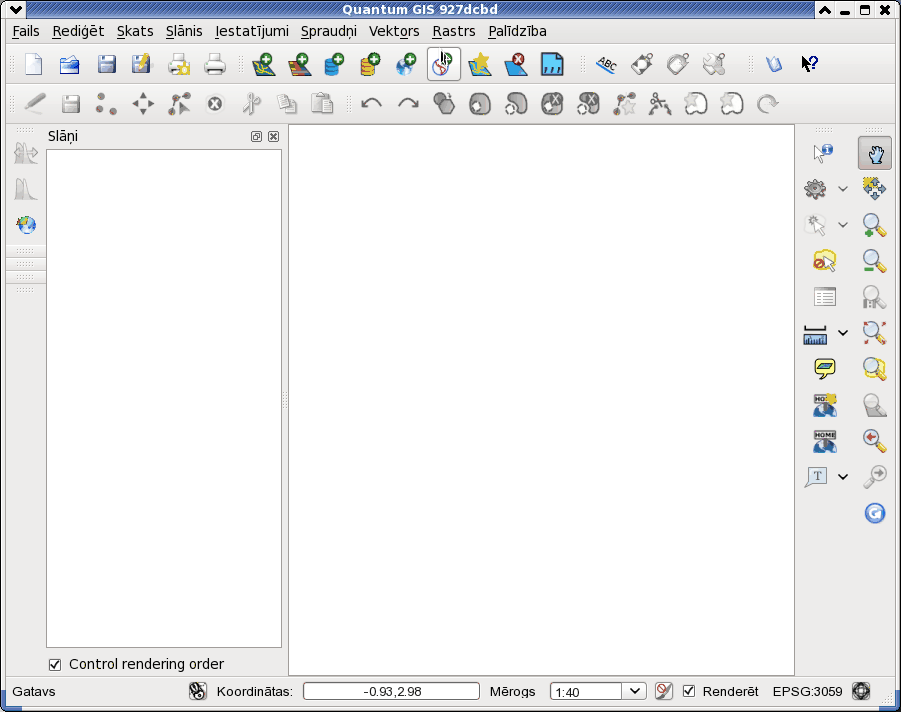901x712 pixels.
Task: Click the Node Tool icon
Action: [x=179, y=104]
